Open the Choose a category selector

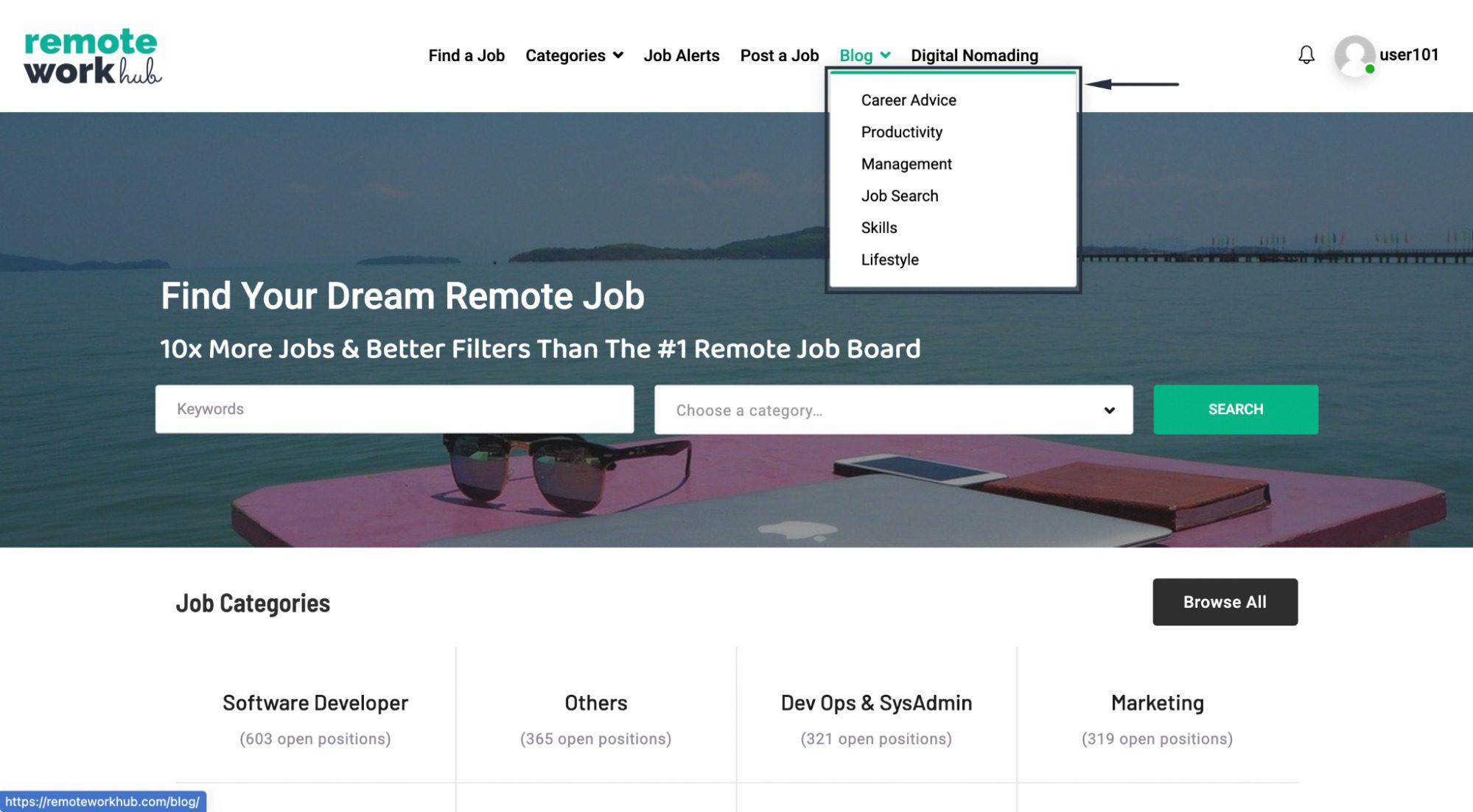(x=893, y=410)
